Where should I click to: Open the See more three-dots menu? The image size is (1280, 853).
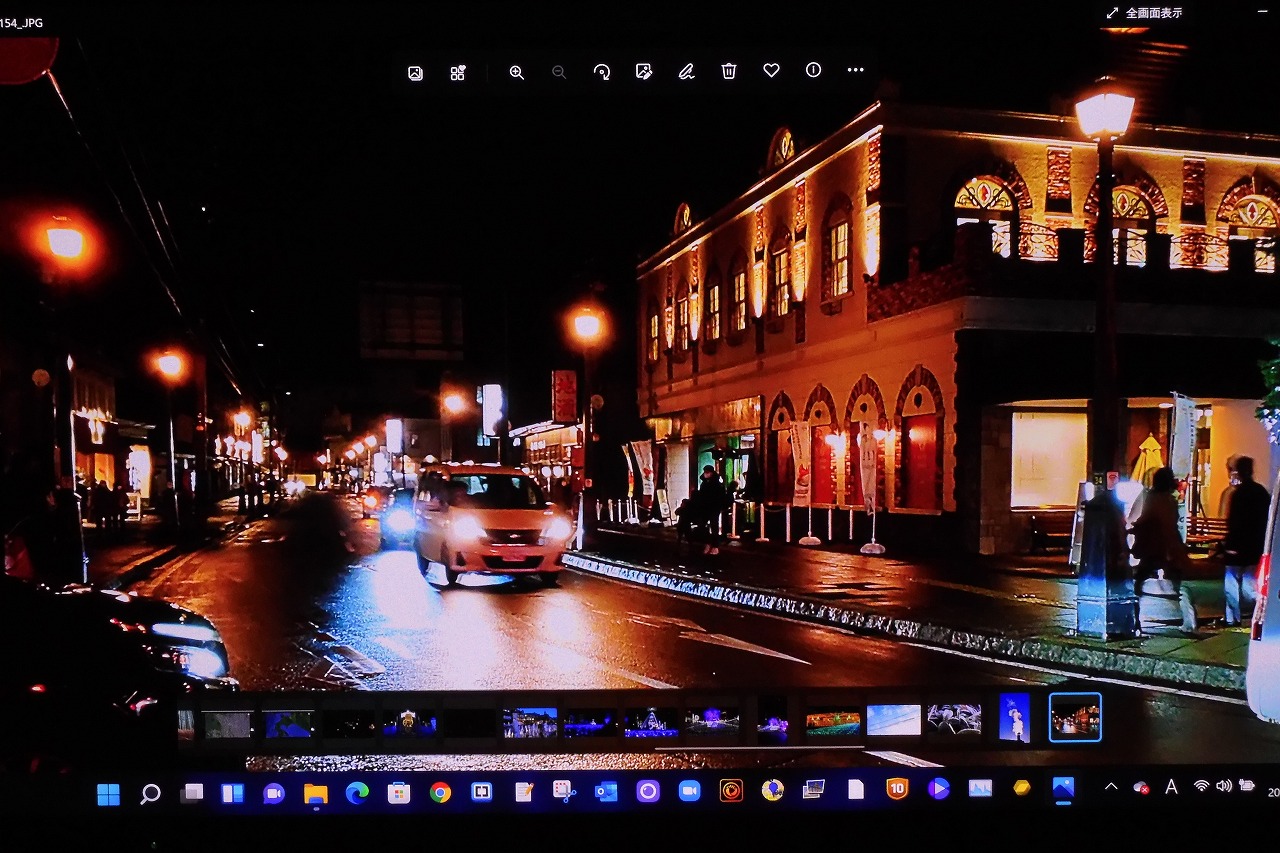coord(855,70)
